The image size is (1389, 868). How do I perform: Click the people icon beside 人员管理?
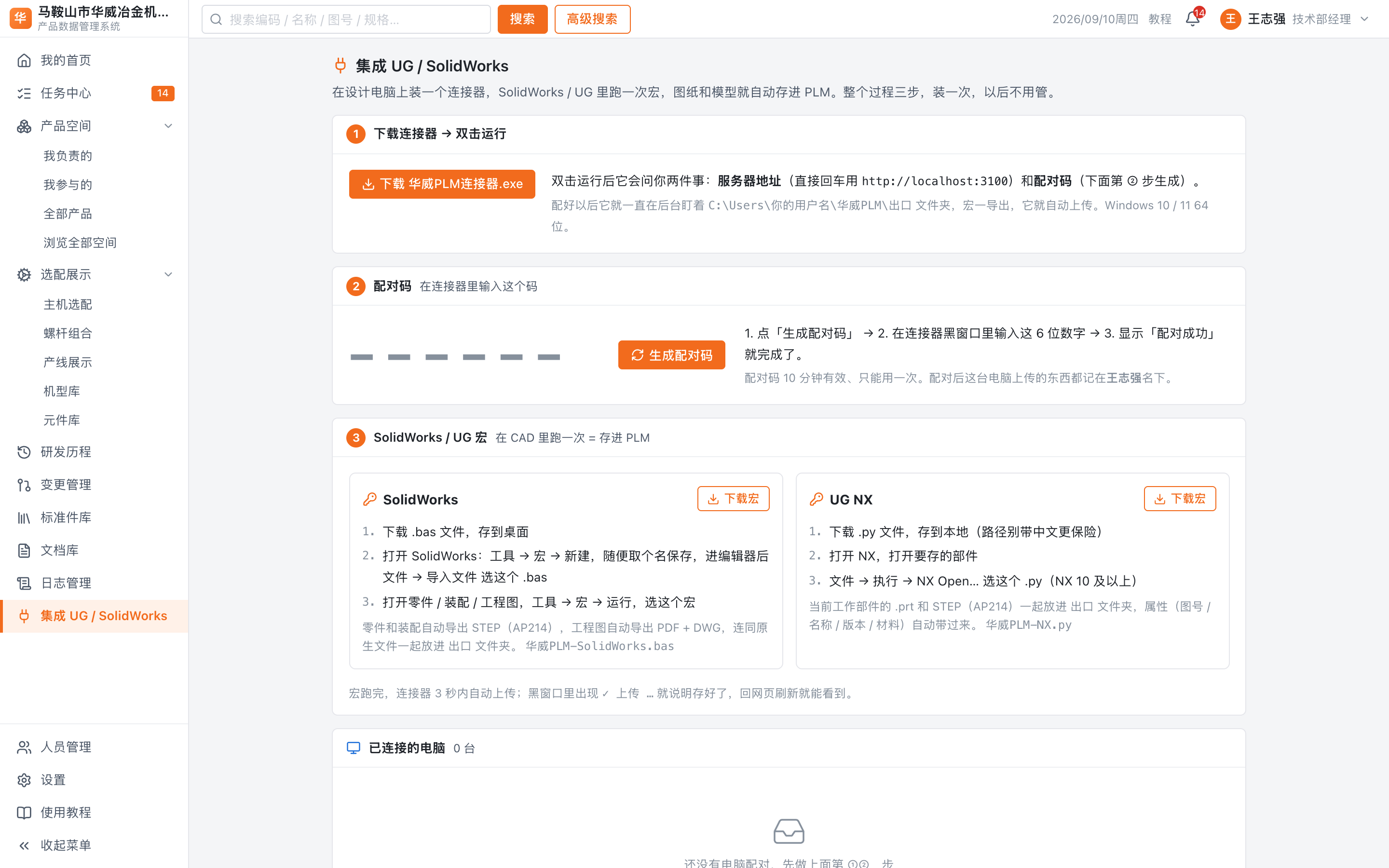pos(24,747)
